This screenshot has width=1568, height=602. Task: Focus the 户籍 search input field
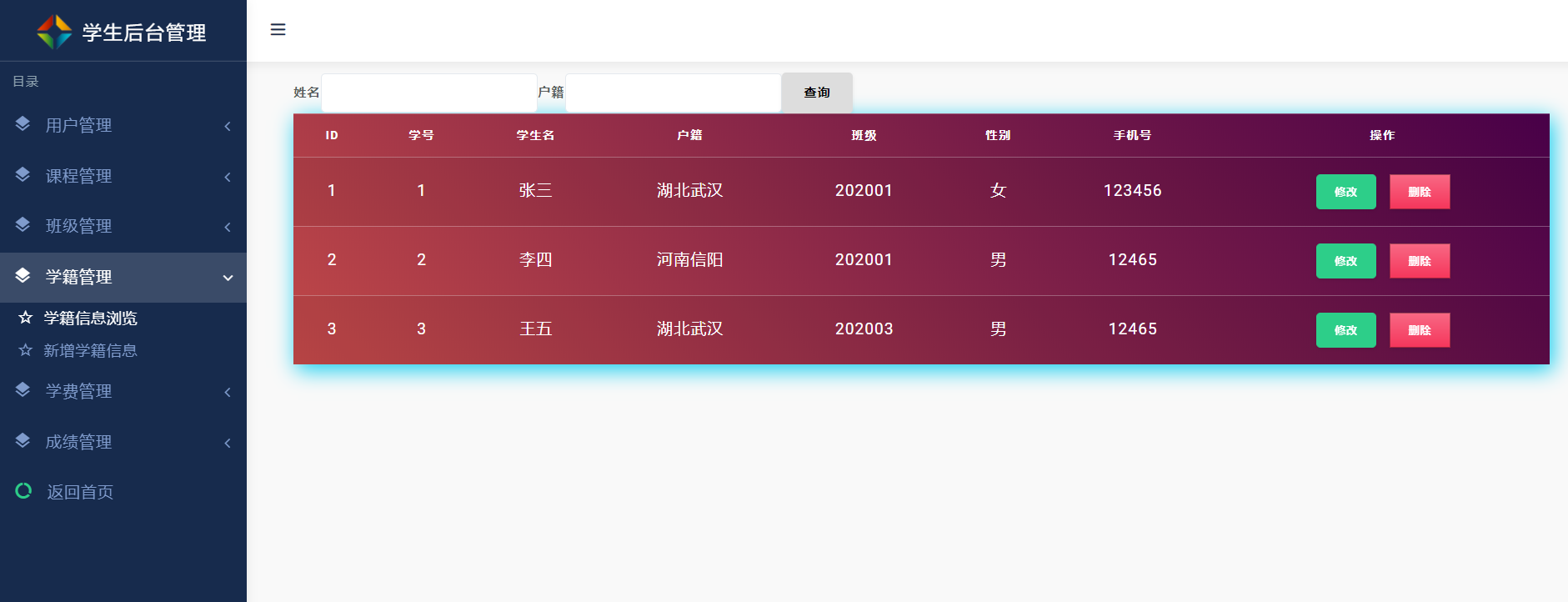(x=673, y=93)
